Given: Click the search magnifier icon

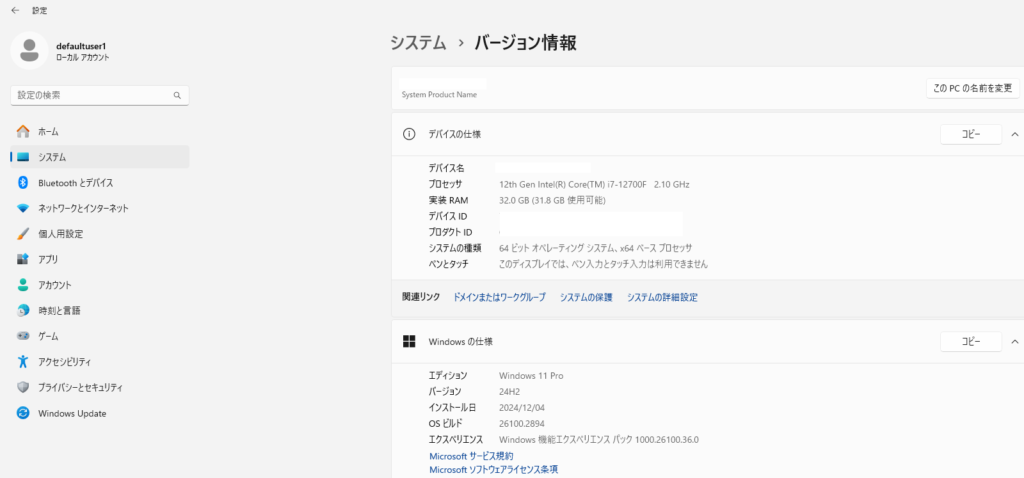Looking at the screenshot, I should pos(177,95).
